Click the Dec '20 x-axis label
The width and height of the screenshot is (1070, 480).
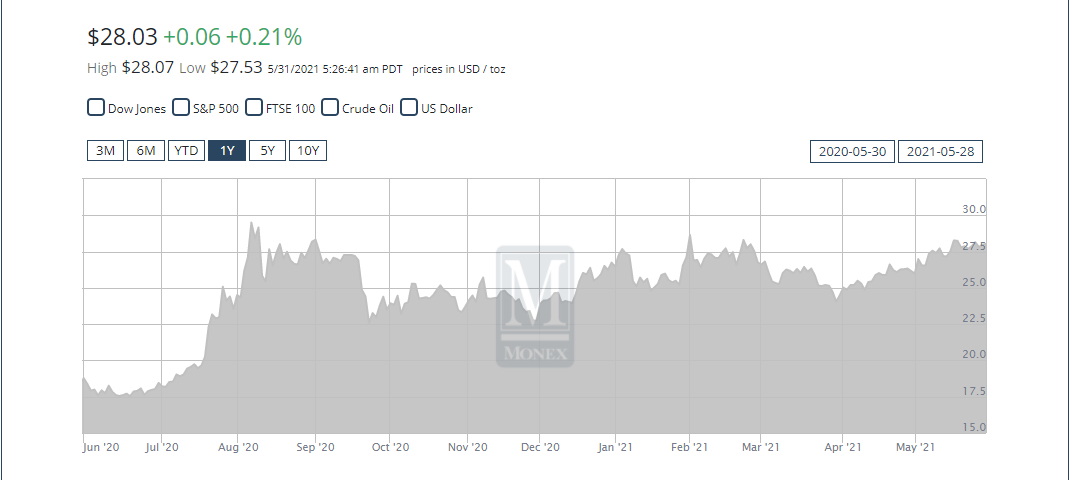(540, 447)
